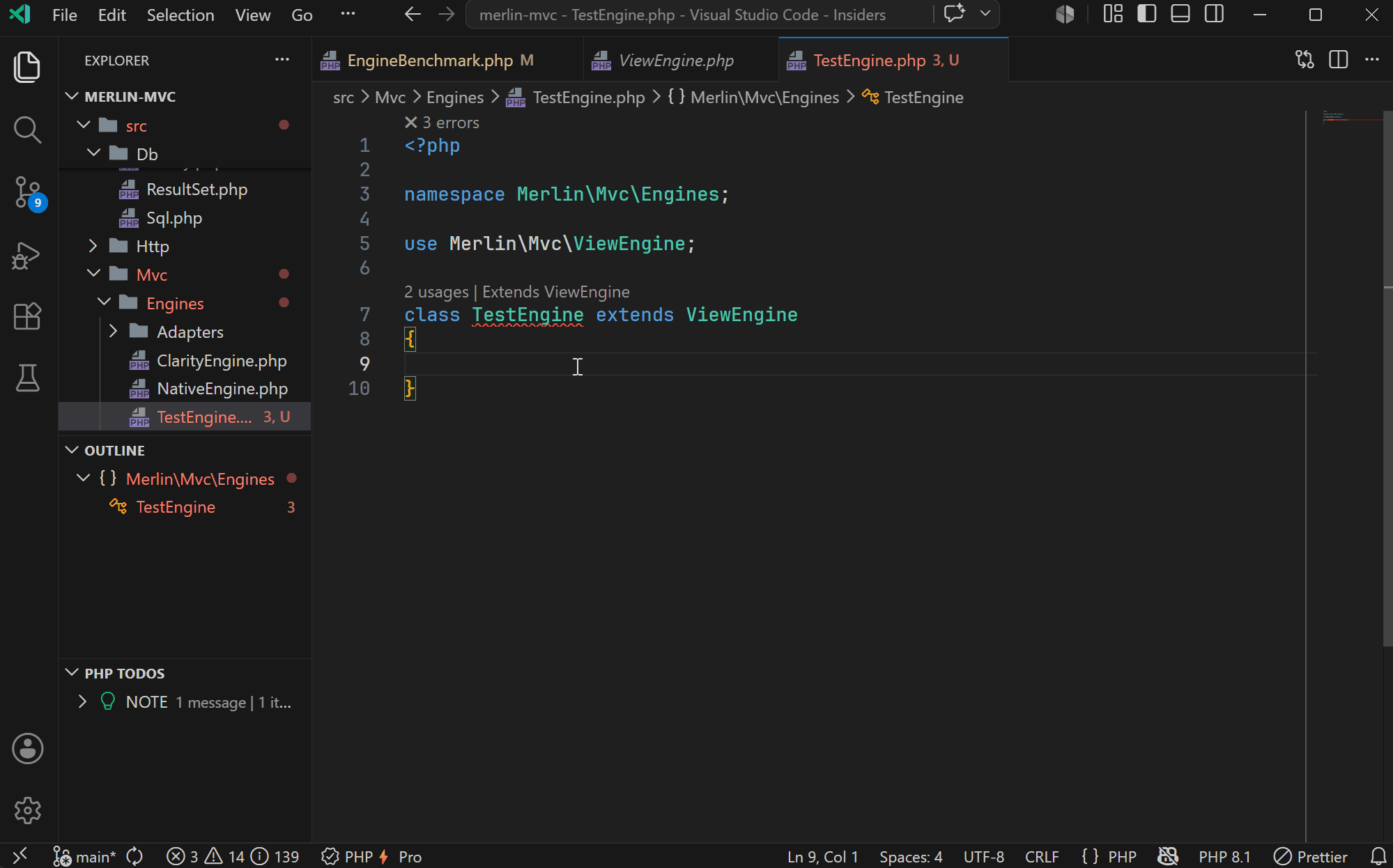Screen dimensions: 1393x868
Task: Toggle the bottom Panel
Action: (x=1180, y=14)
